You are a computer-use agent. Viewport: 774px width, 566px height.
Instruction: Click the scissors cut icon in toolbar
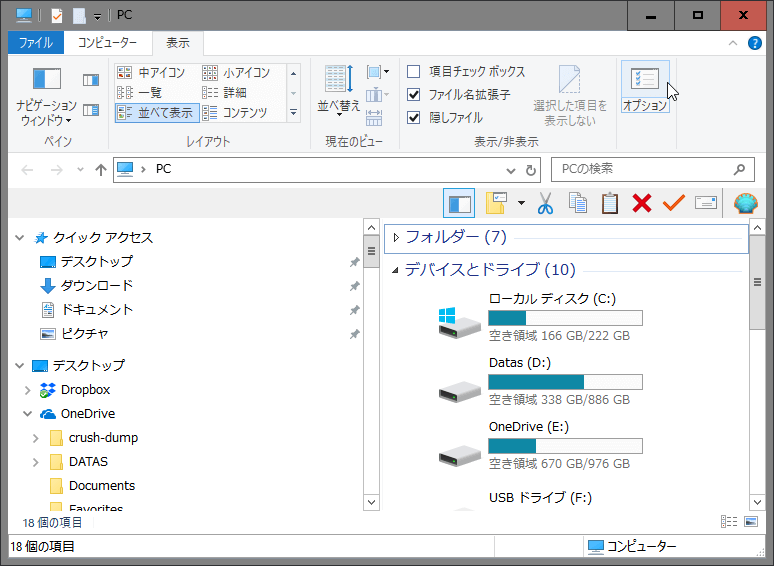pyautogui.click(x=545, y=204)
